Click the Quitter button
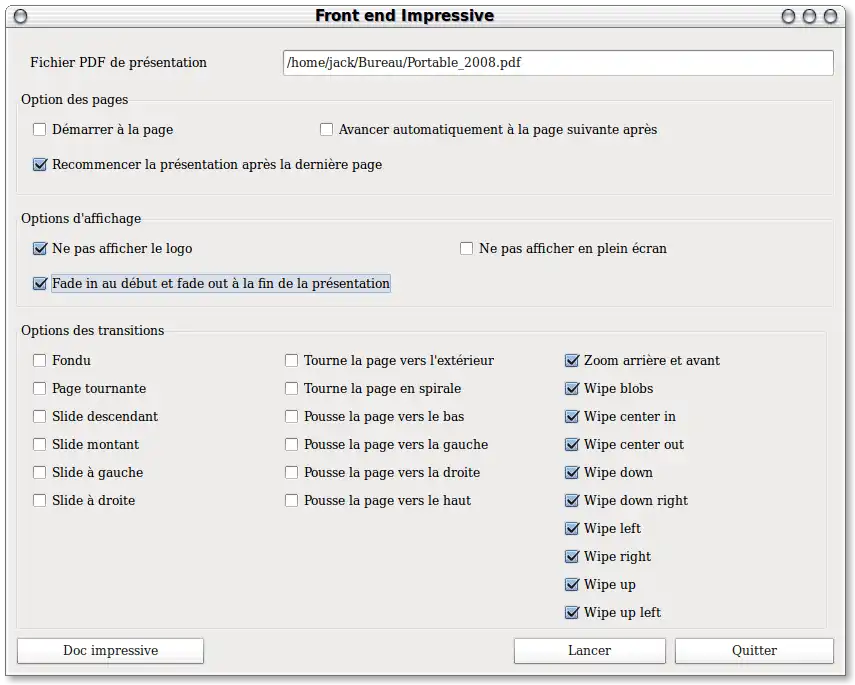Screen dimensions: 855x685 click(x=754, y=651)
